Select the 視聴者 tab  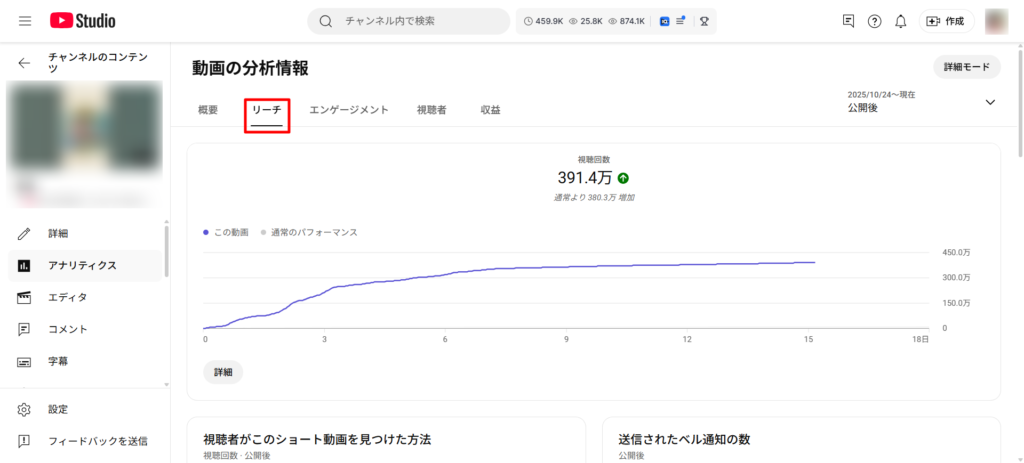point(432,110)
